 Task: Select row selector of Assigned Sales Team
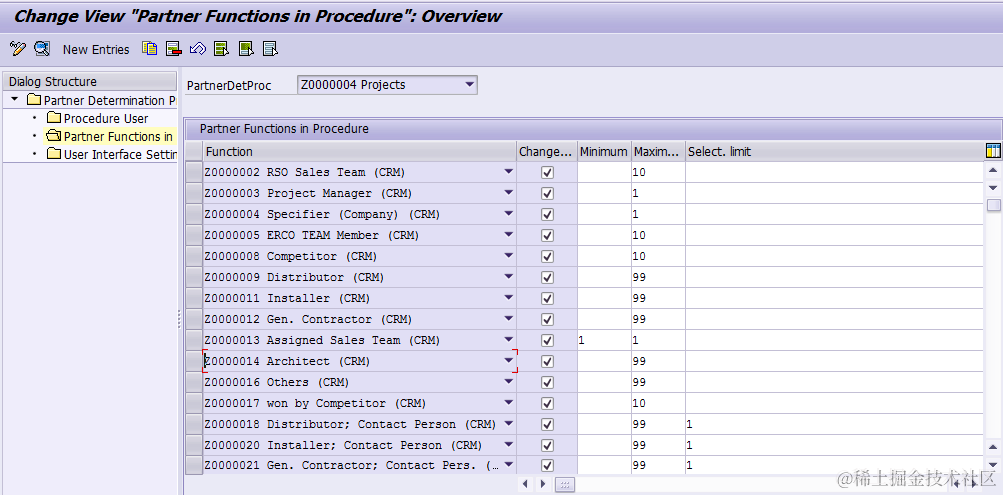[x=194, y=340]
